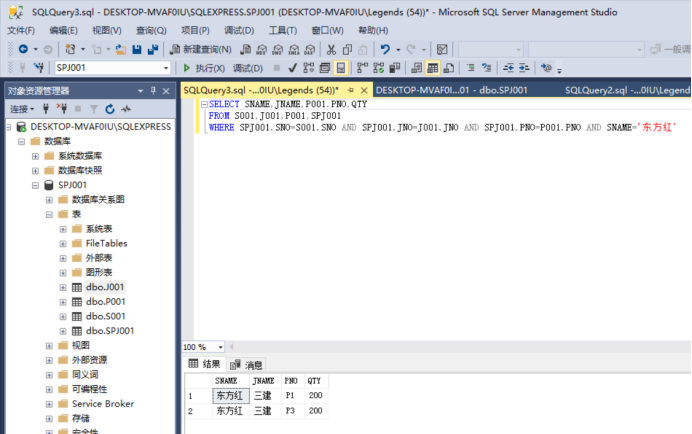Click the Open File folder icon
The image size is (692, 434).
[x=120, y=49]
